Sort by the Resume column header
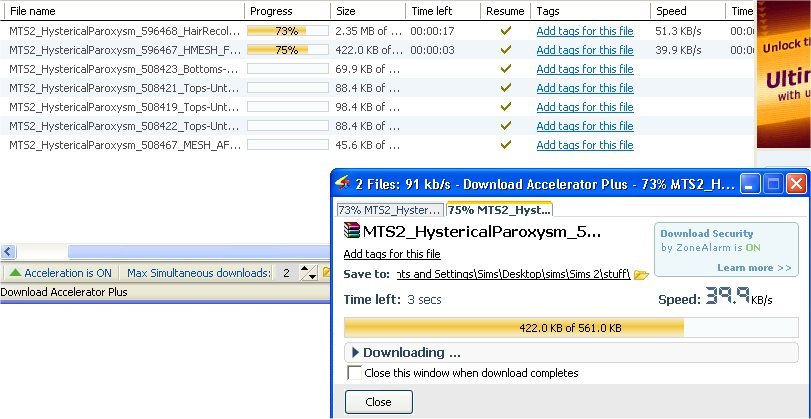This screenshot has width=811, height=419. (505, 11)
